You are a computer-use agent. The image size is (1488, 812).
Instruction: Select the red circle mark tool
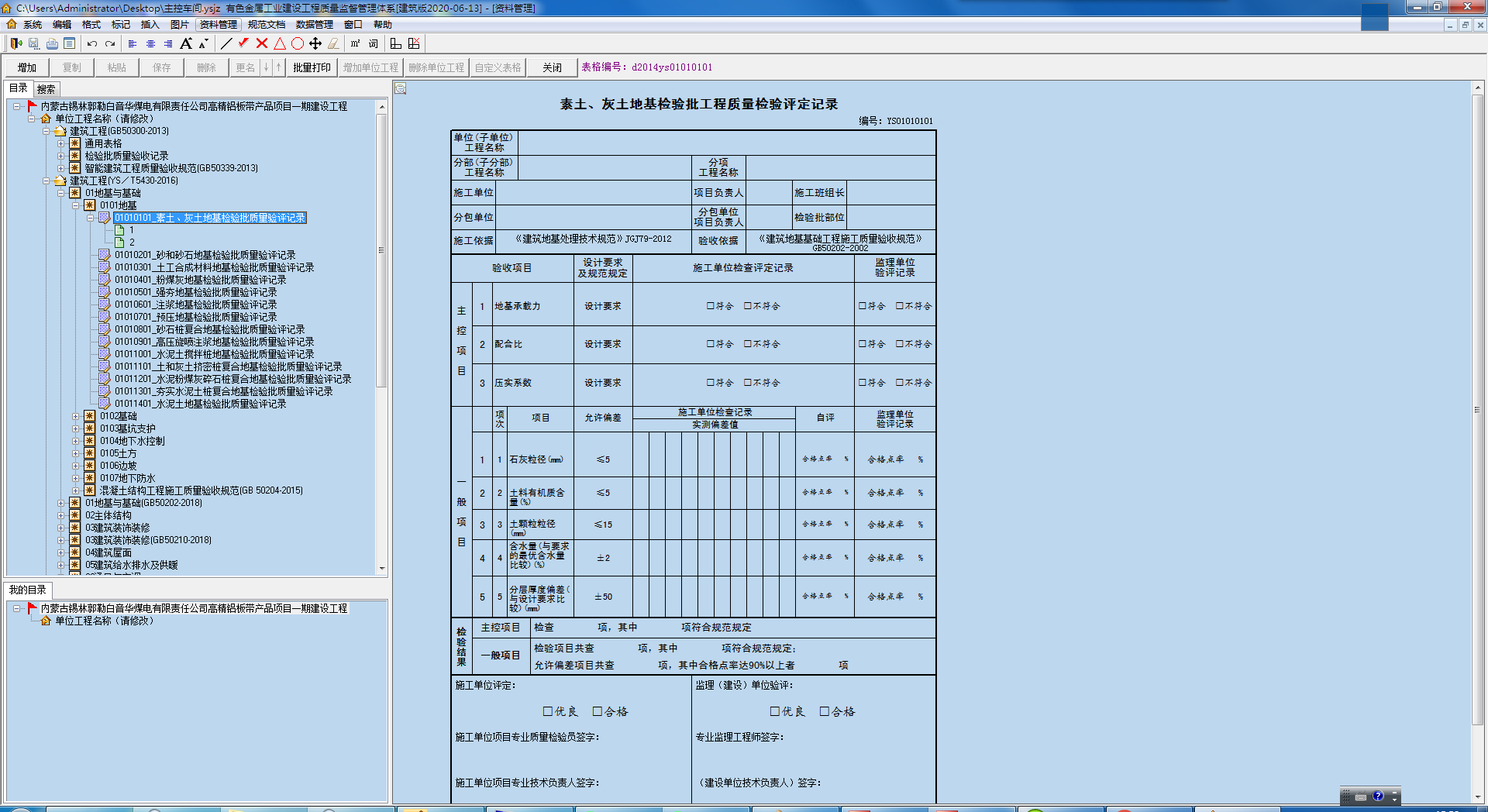click(298, 43)
